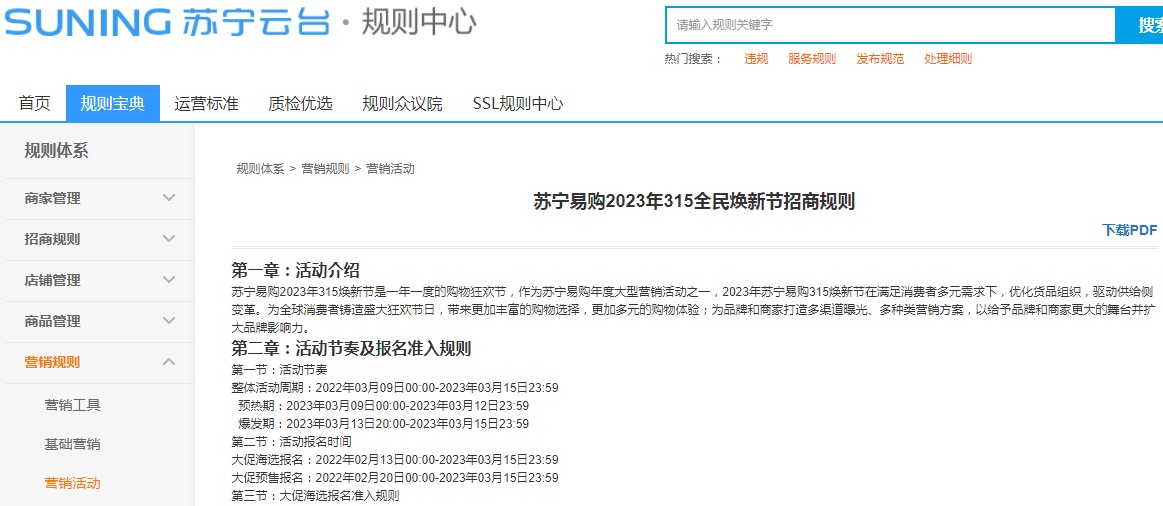
Task: Click the 发布规范 hot search link
Action: tap(879, 59)
